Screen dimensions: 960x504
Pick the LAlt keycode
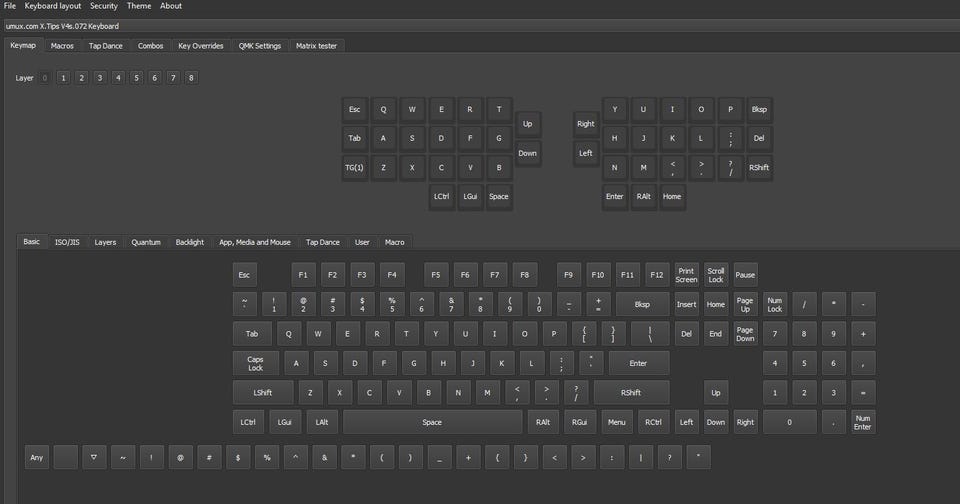point(321,422)
